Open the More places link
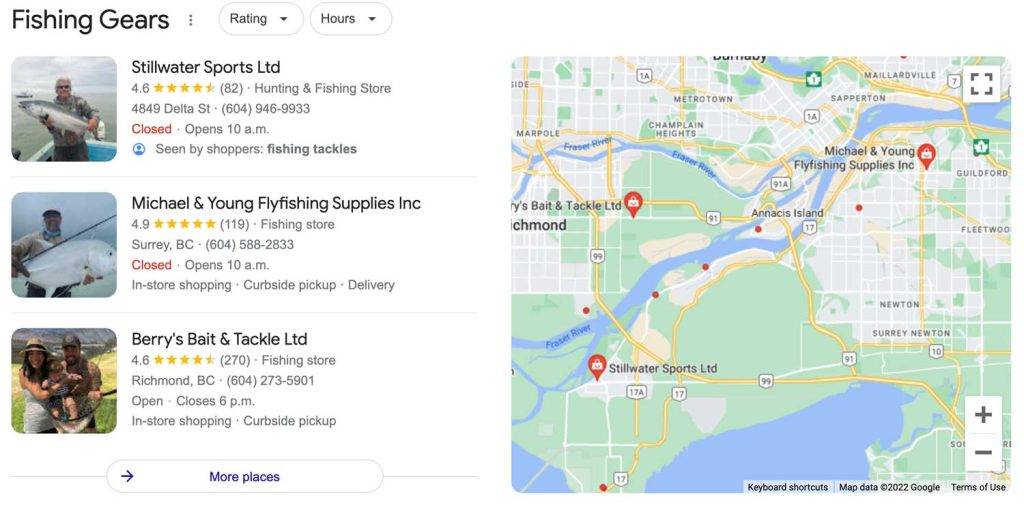 (244, 476)
